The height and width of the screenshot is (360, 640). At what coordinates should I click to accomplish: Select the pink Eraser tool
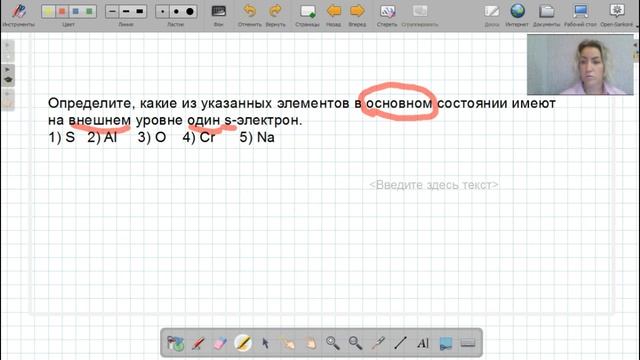220,343
